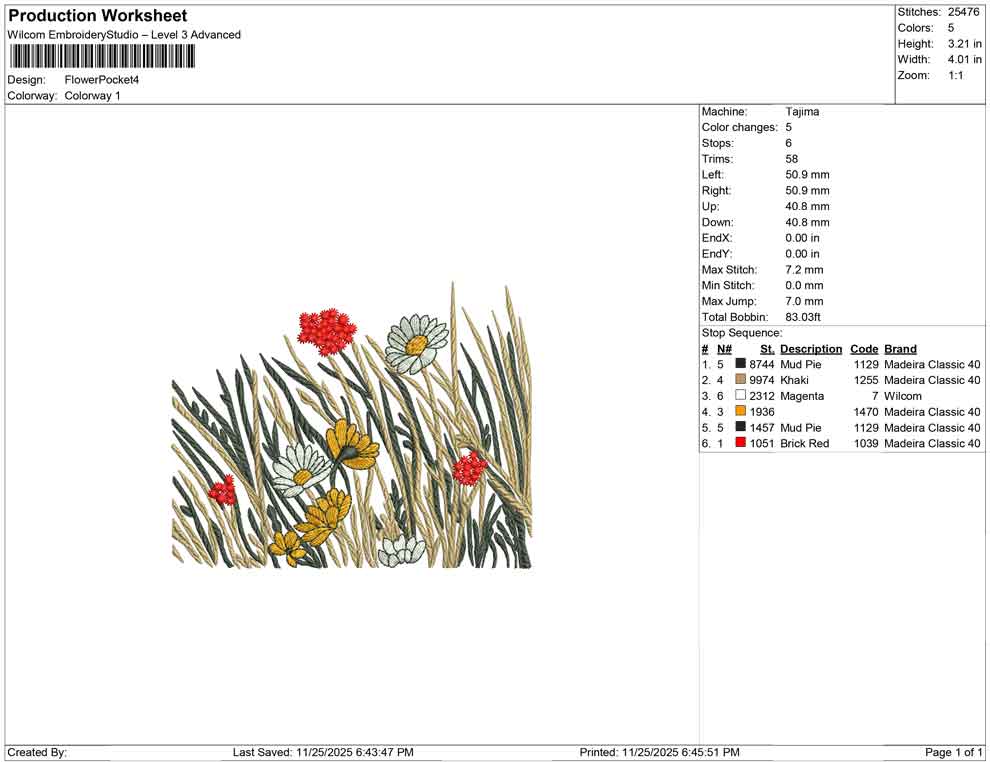Click the design name FlowerPocket4
990x762 pixels.
coord(102,80)
